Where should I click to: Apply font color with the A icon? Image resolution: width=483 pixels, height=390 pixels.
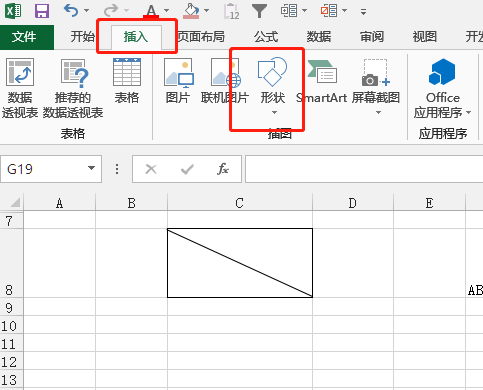151,11
